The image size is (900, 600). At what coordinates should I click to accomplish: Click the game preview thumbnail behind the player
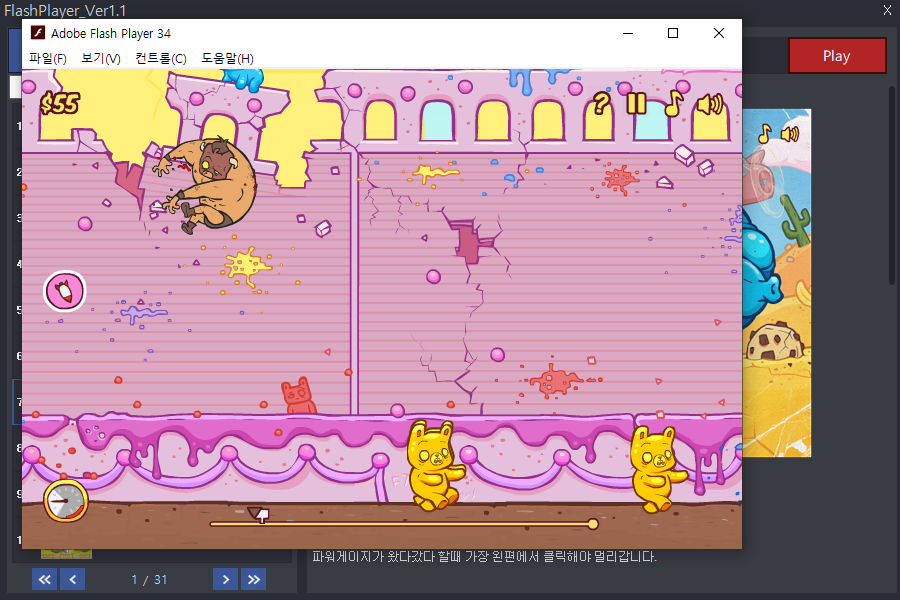pyautogui.click(x=777, y=283)
